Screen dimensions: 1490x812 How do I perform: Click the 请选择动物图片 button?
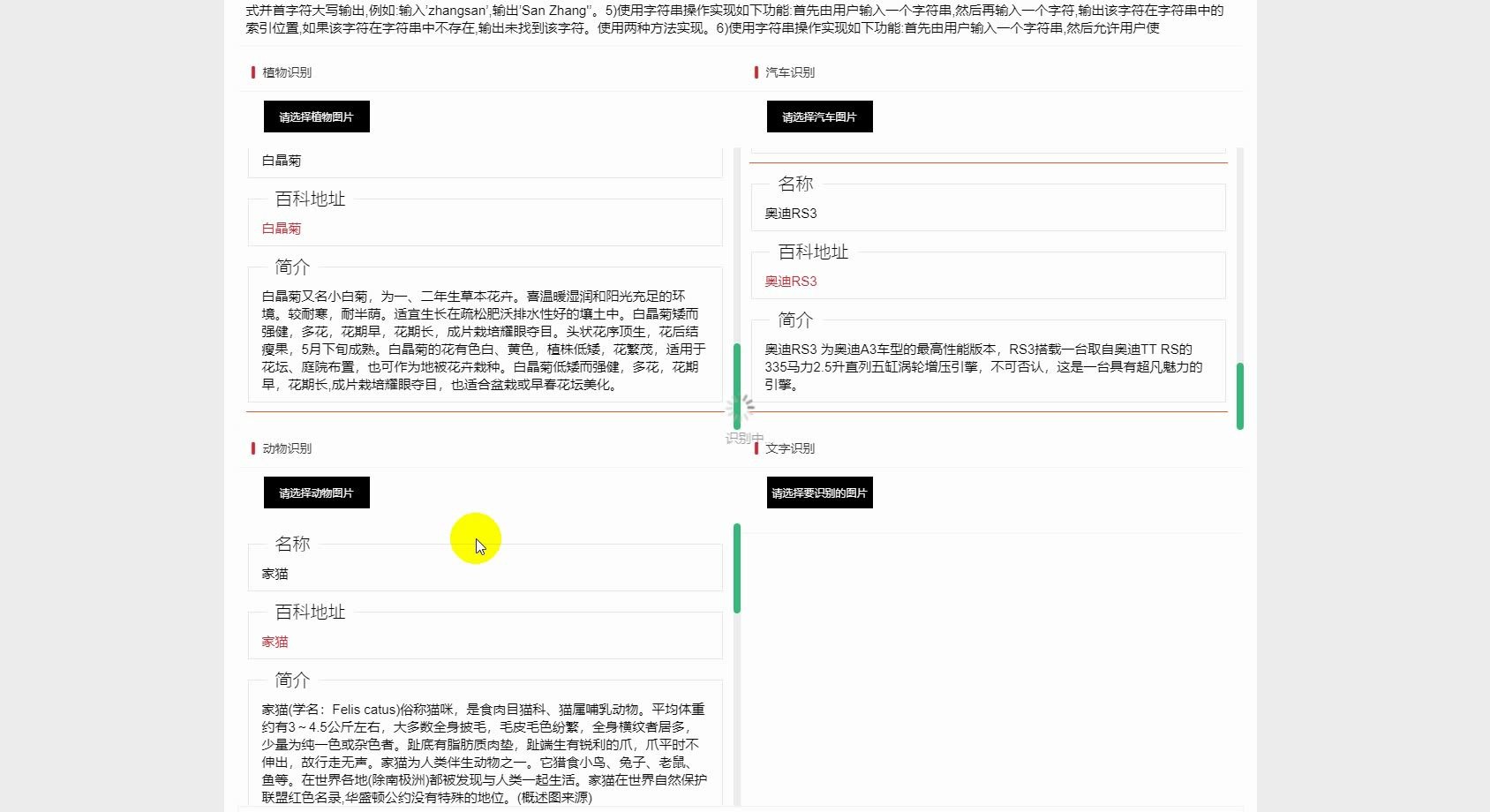pyautogui.click(x=317, y=492)
